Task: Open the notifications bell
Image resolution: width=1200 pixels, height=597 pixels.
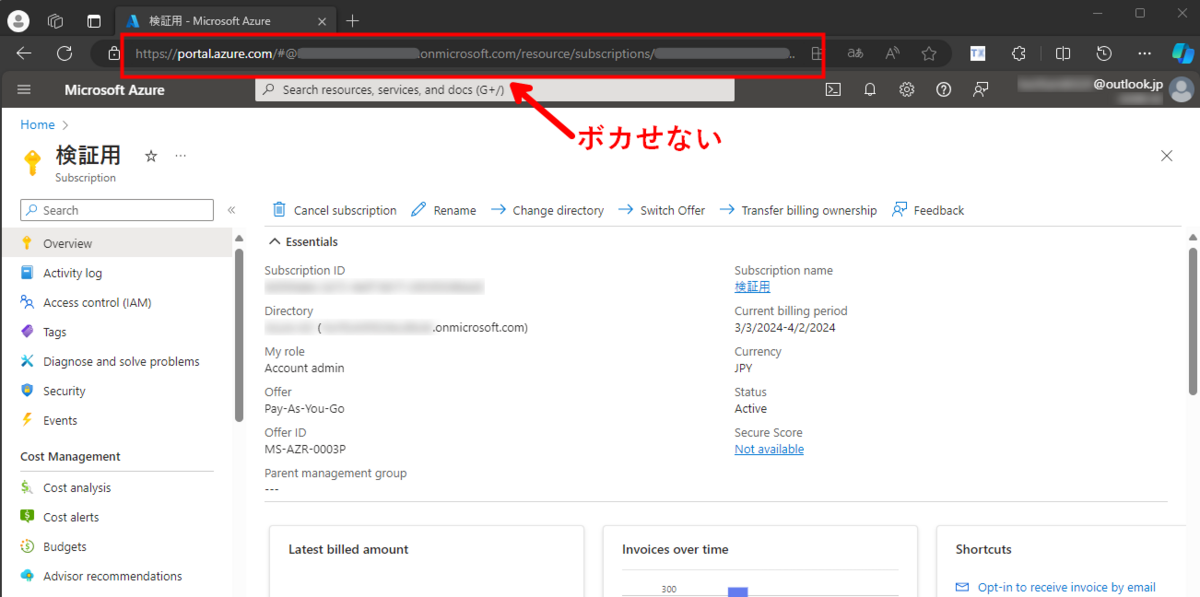Action: pos(870,90)
